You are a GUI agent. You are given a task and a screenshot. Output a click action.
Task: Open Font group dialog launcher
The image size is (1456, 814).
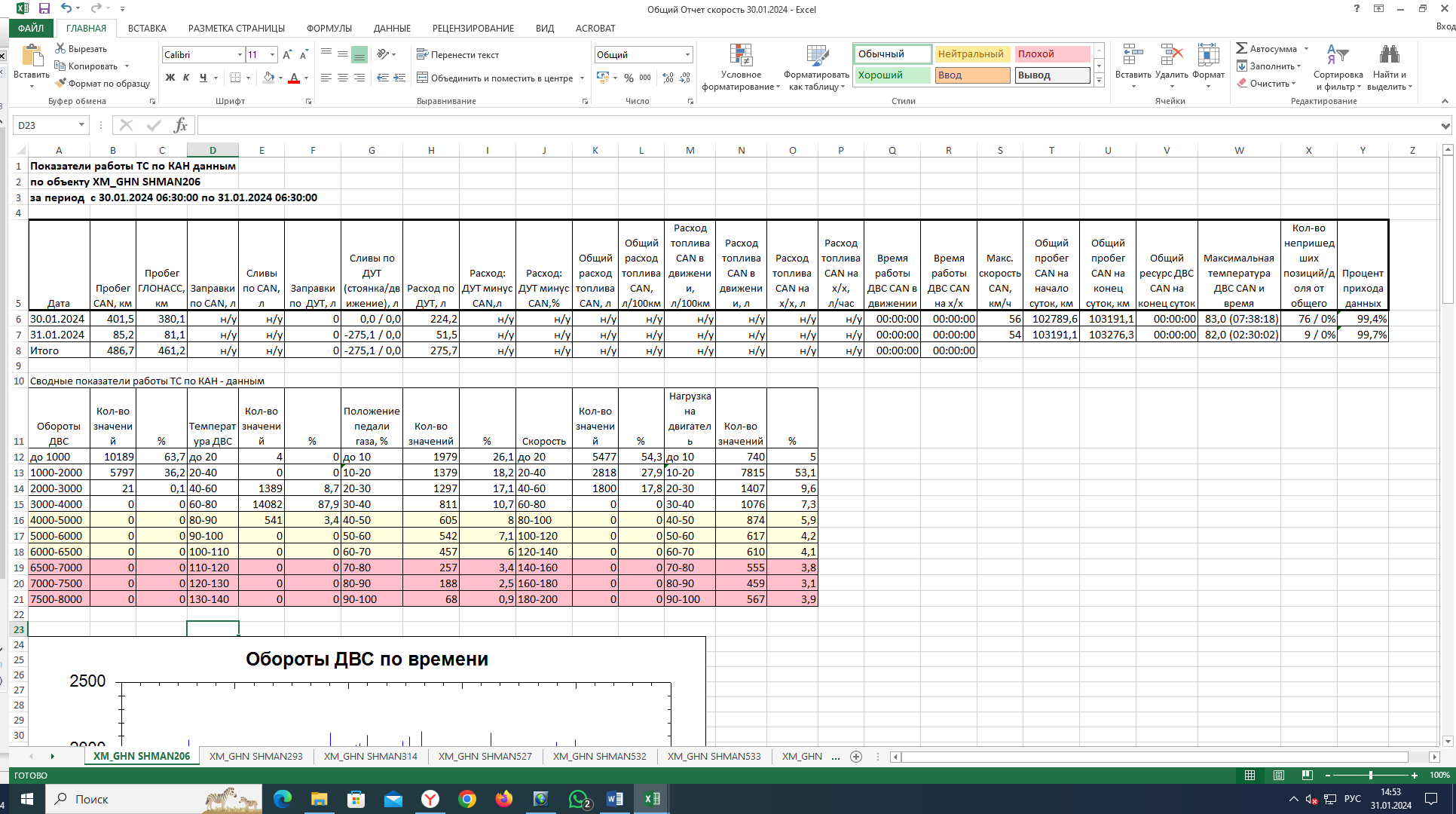pos(308,101)
